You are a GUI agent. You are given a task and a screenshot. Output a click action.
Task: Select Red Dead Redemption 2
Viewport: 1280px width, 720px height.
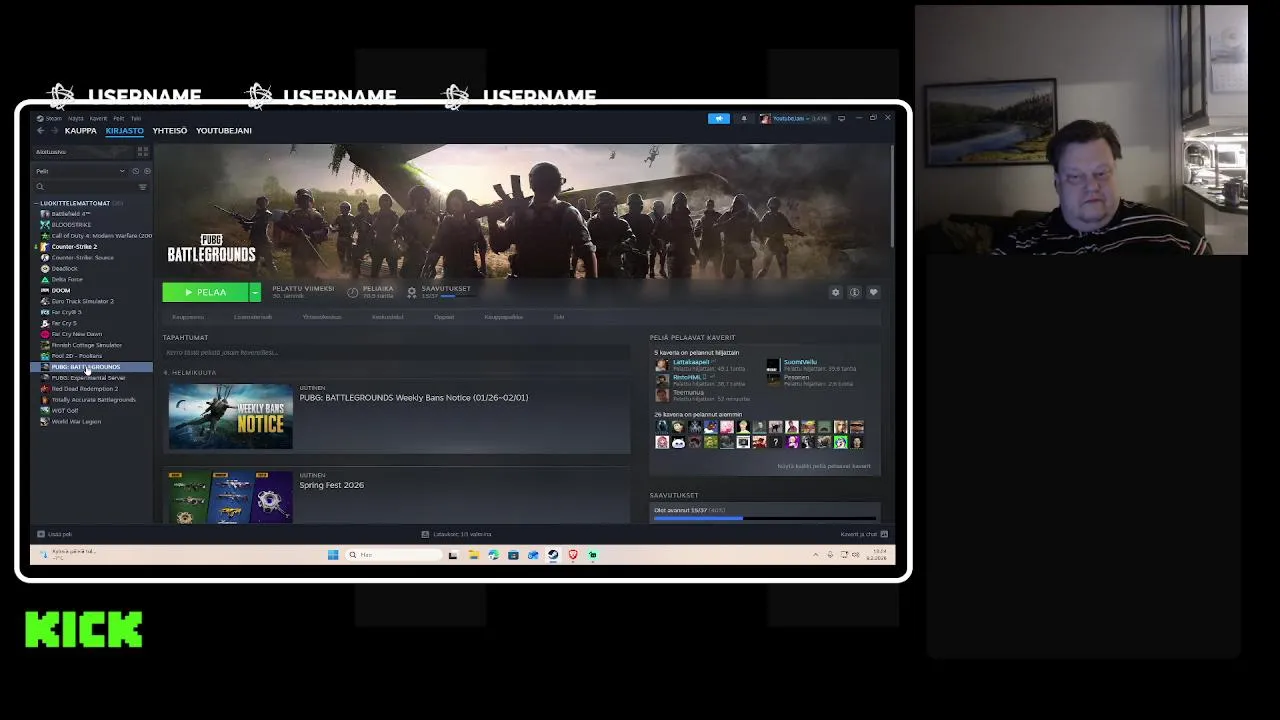pos(84,389)
